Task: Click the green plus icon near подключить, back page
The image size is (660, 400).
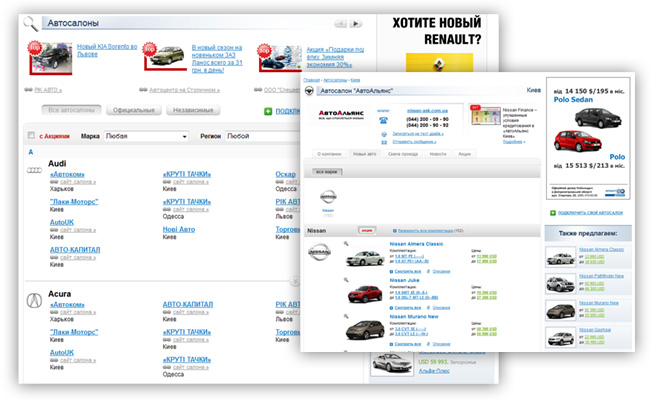Action: [268, 111]
